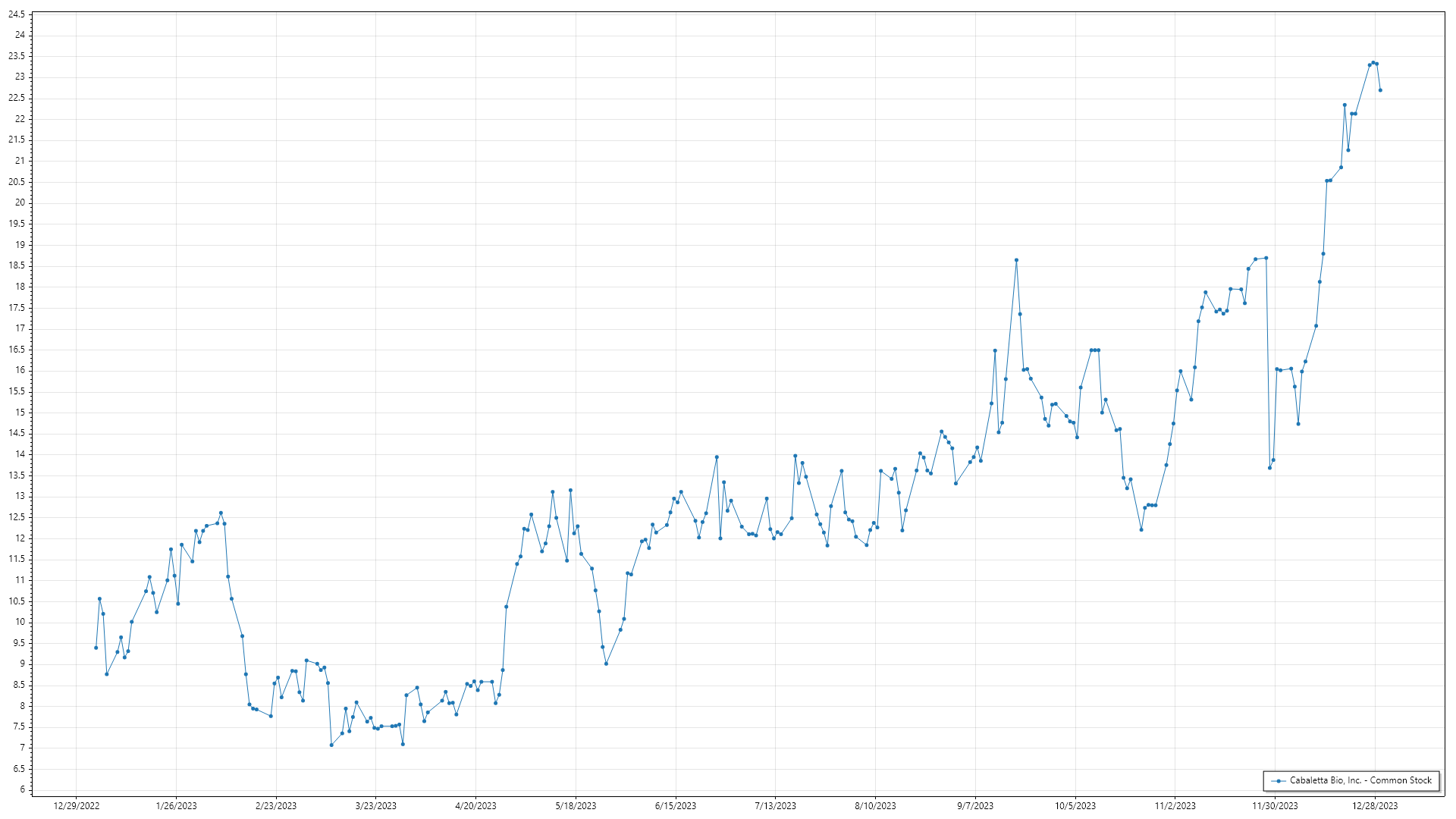Click the 12/28/2023 x-axis date label

pos(1375,806)
